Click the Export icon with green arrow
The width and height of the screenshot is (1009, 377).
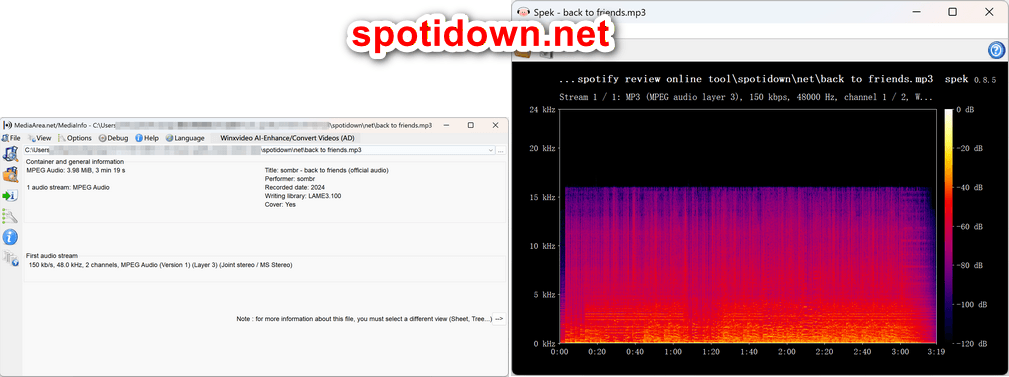coord(10,196)
